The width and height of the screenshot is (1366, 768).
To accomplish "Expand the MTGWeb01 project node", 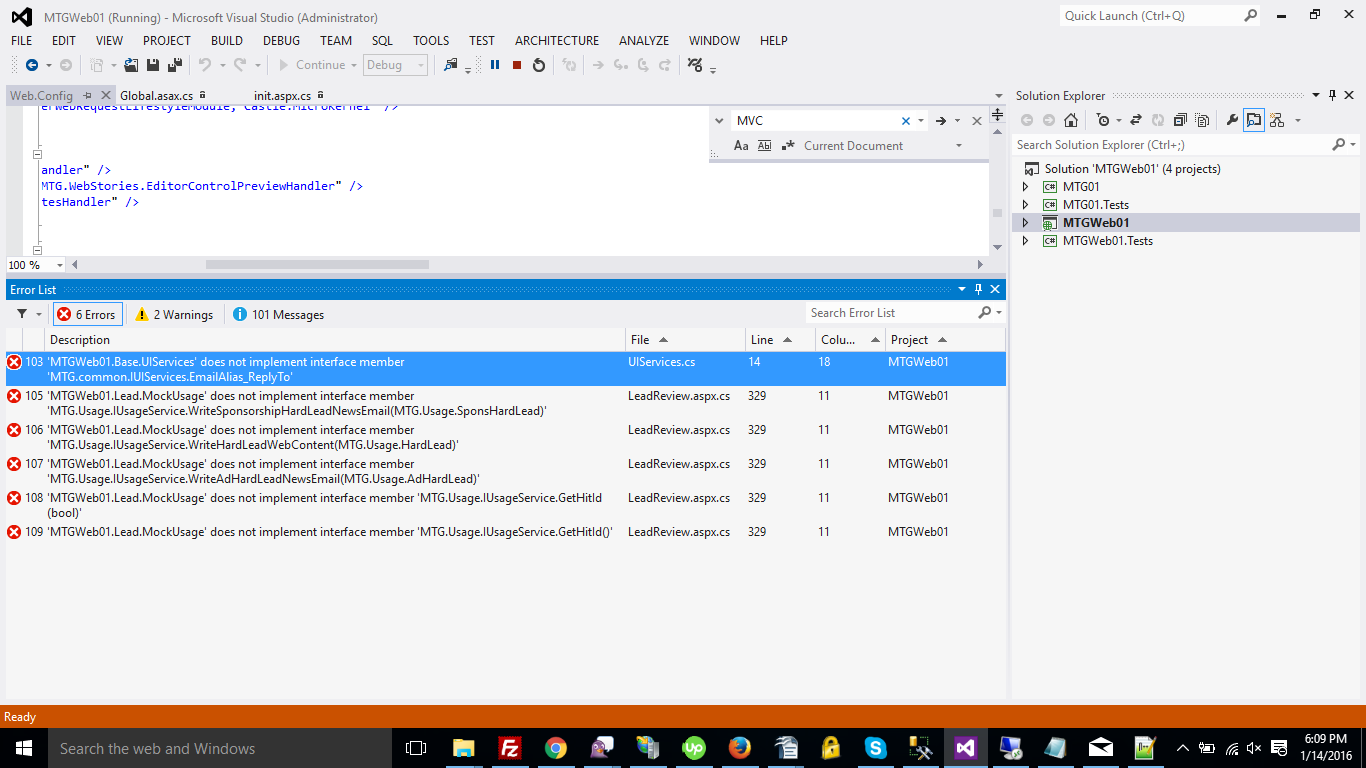I will pos(1025,223).
